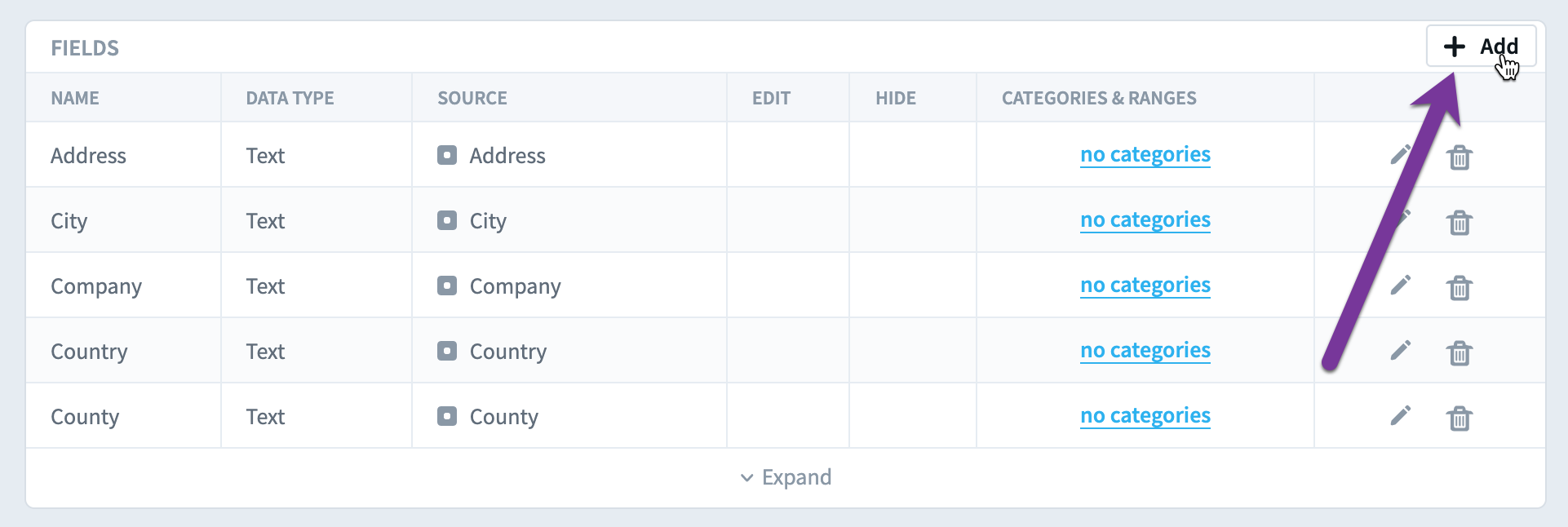Open no categories link for County

coord(1145,415)
